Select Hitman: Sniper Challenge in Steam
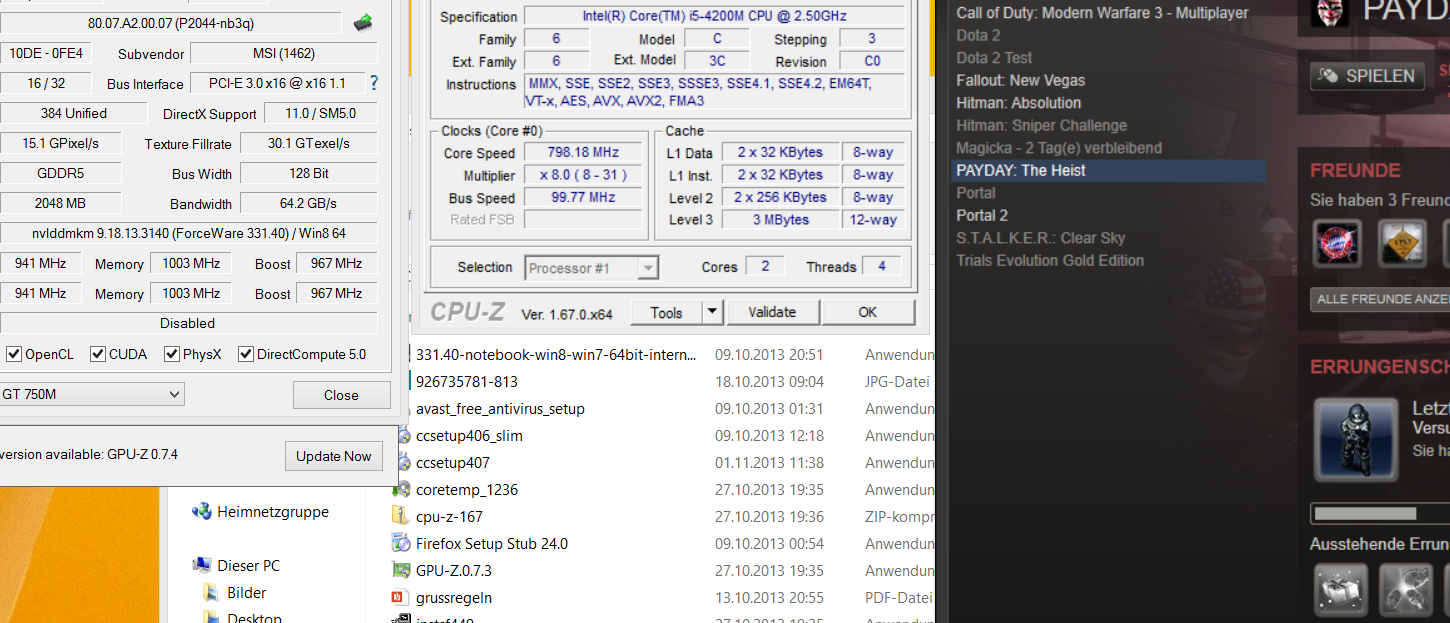The width and height of the screenshot is (1450, 623). pos(1041,125)
